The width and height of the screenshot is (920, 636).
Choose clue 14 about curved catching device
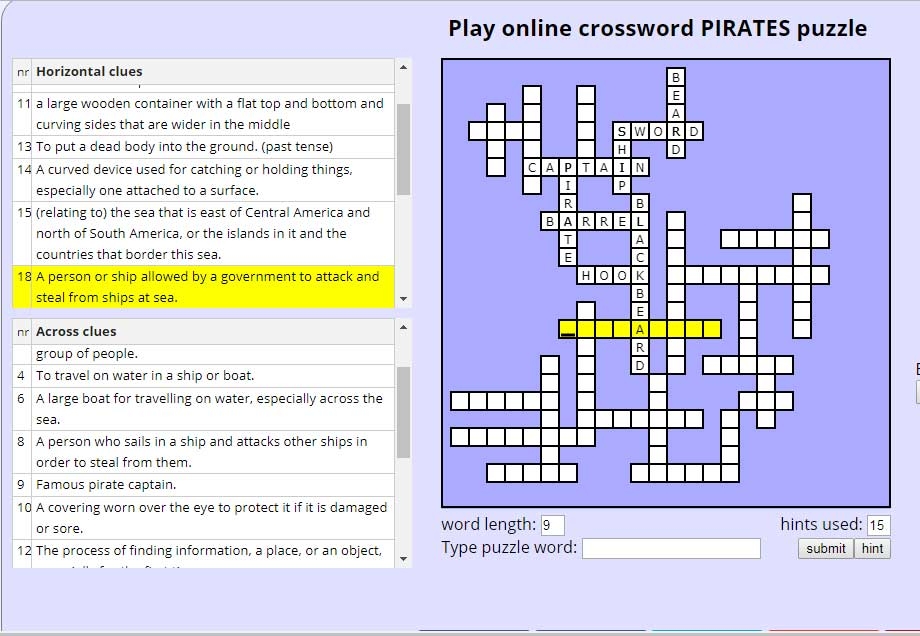tap(195, 180)
